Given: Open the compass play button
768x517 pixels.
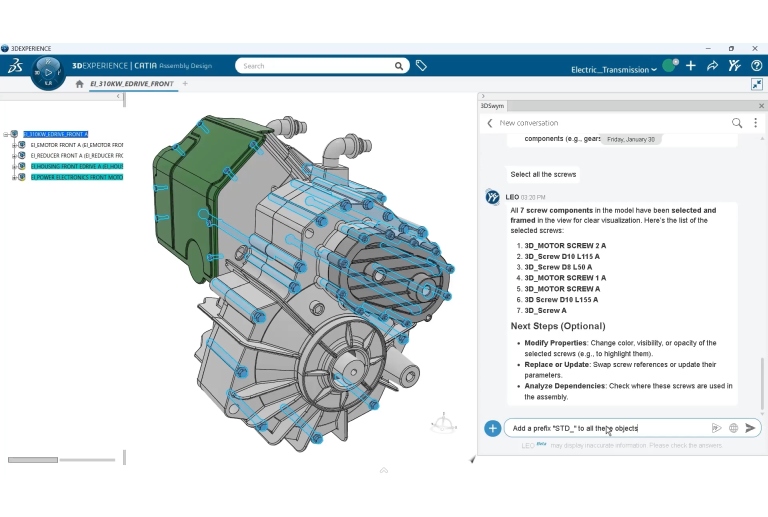Looking at the screenshot, I should [48, 72].
